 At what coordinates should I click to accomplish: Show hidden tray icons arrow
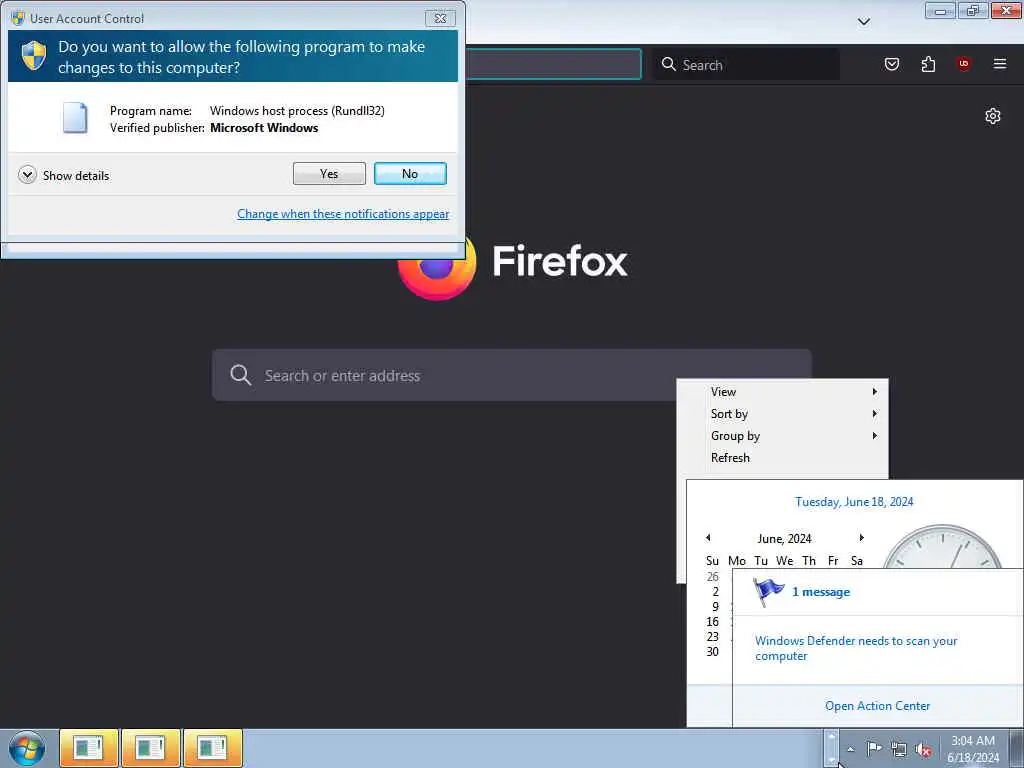pos(850,749)
